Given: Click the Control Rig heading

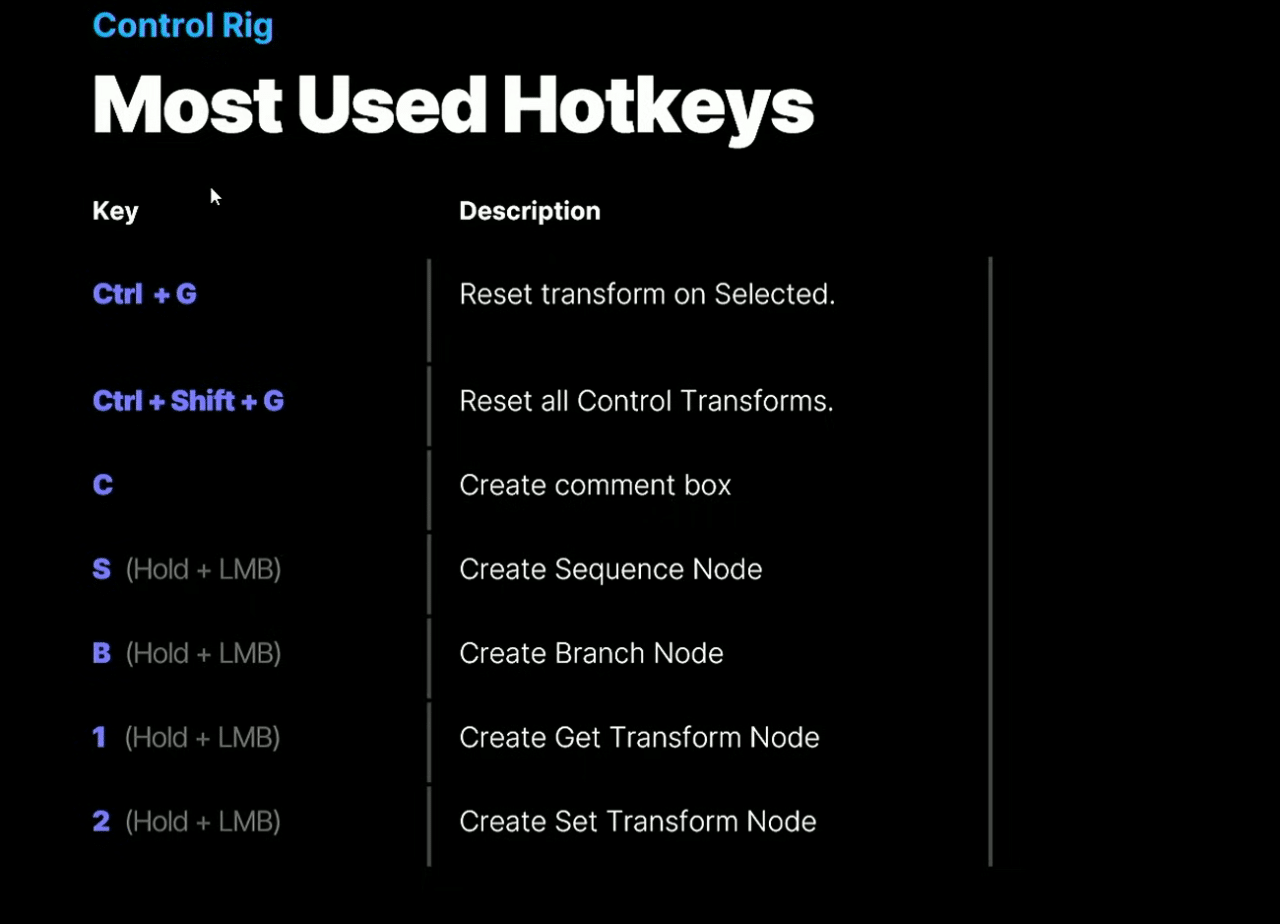Looking at the screenshot, I should (182, 25).
